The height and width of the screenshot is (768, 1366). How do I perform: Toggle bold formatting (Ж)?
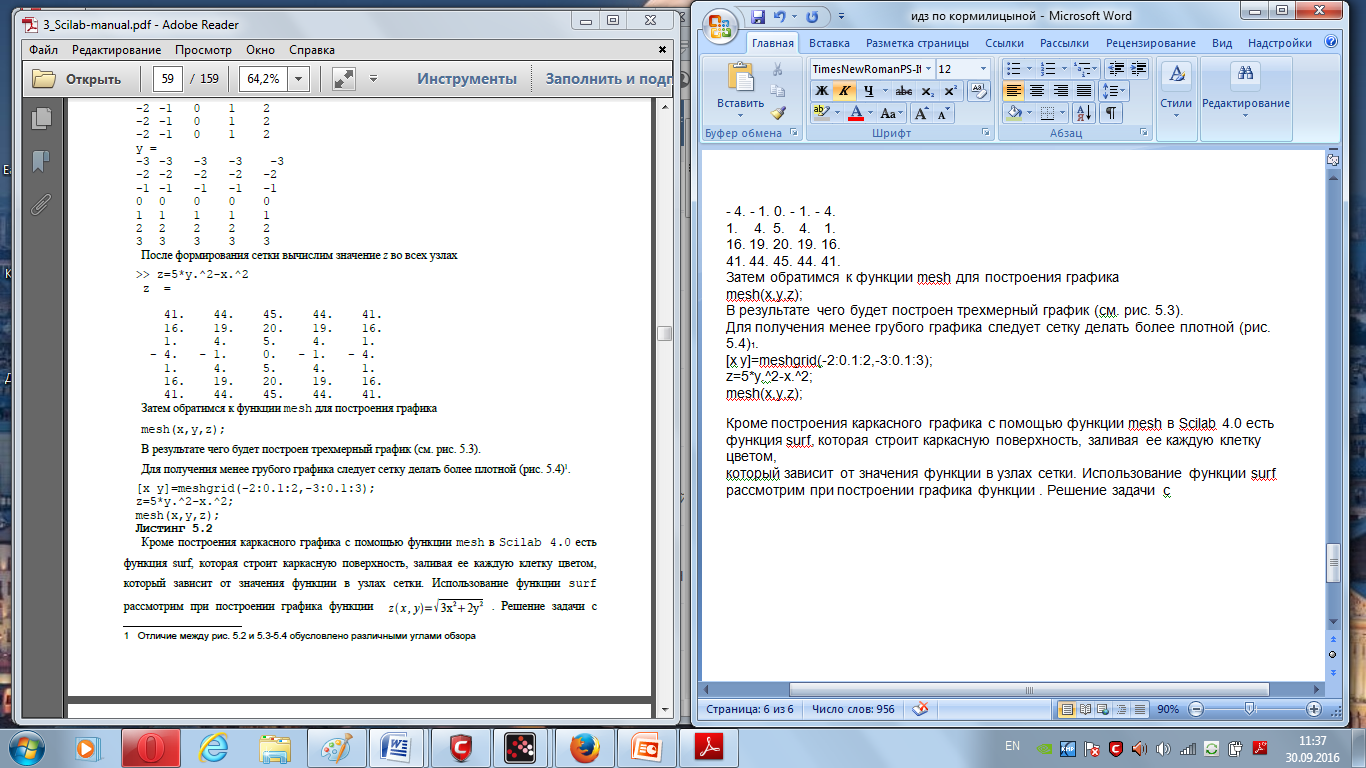pyautogui.click(x=821, y=91)
